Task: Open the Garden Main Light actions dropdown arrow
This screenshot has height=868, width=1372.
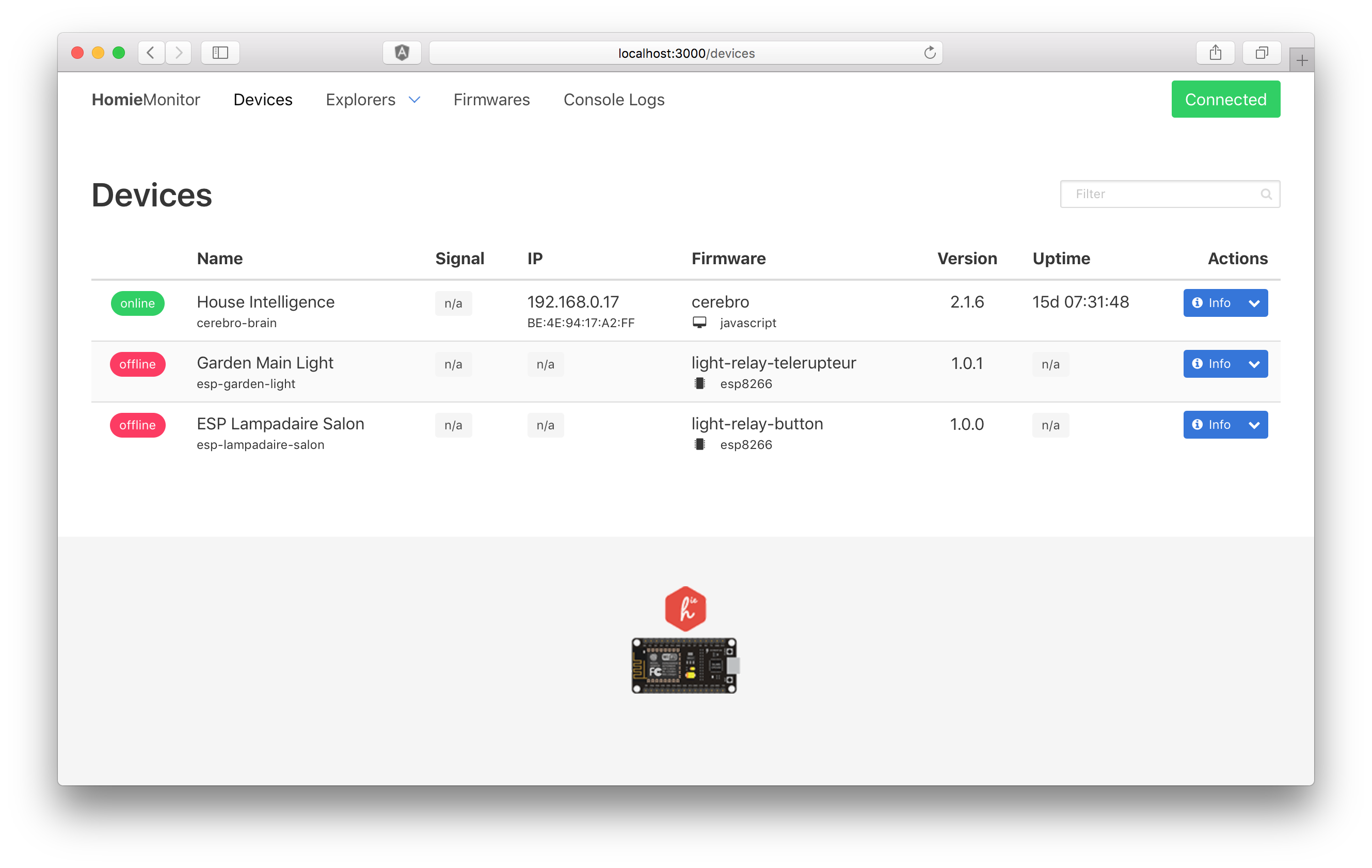Action: [1254, 364]
